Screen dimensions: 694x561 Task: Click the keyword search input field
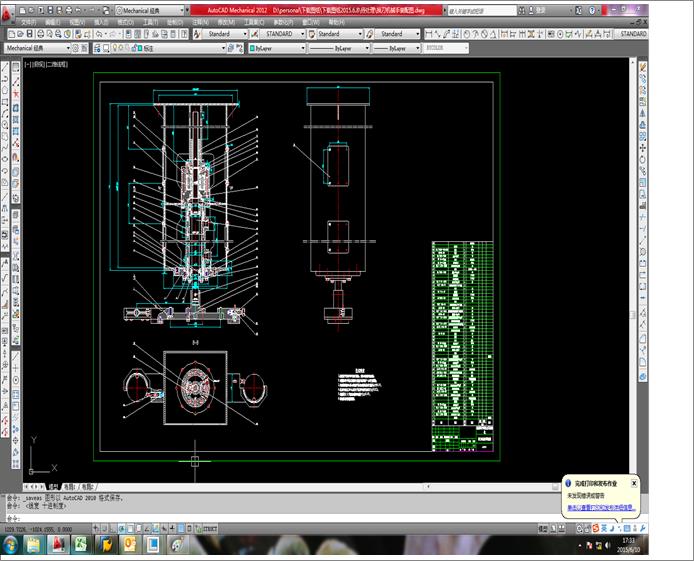tap(482, 10)
